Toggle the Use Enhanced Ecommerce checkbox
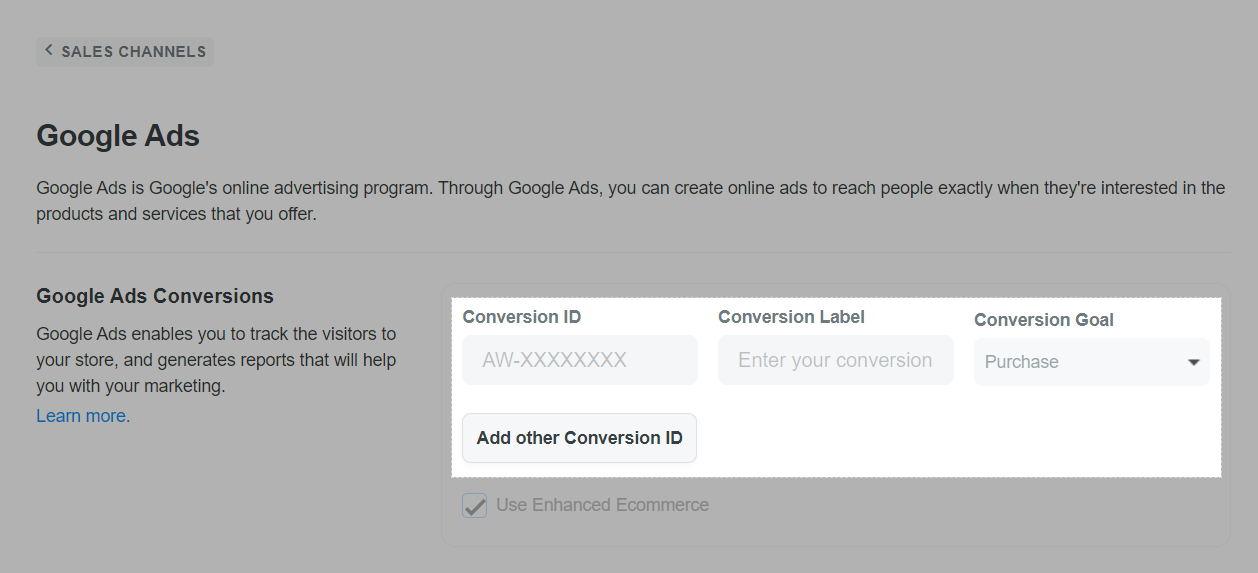 coord(474,505)
